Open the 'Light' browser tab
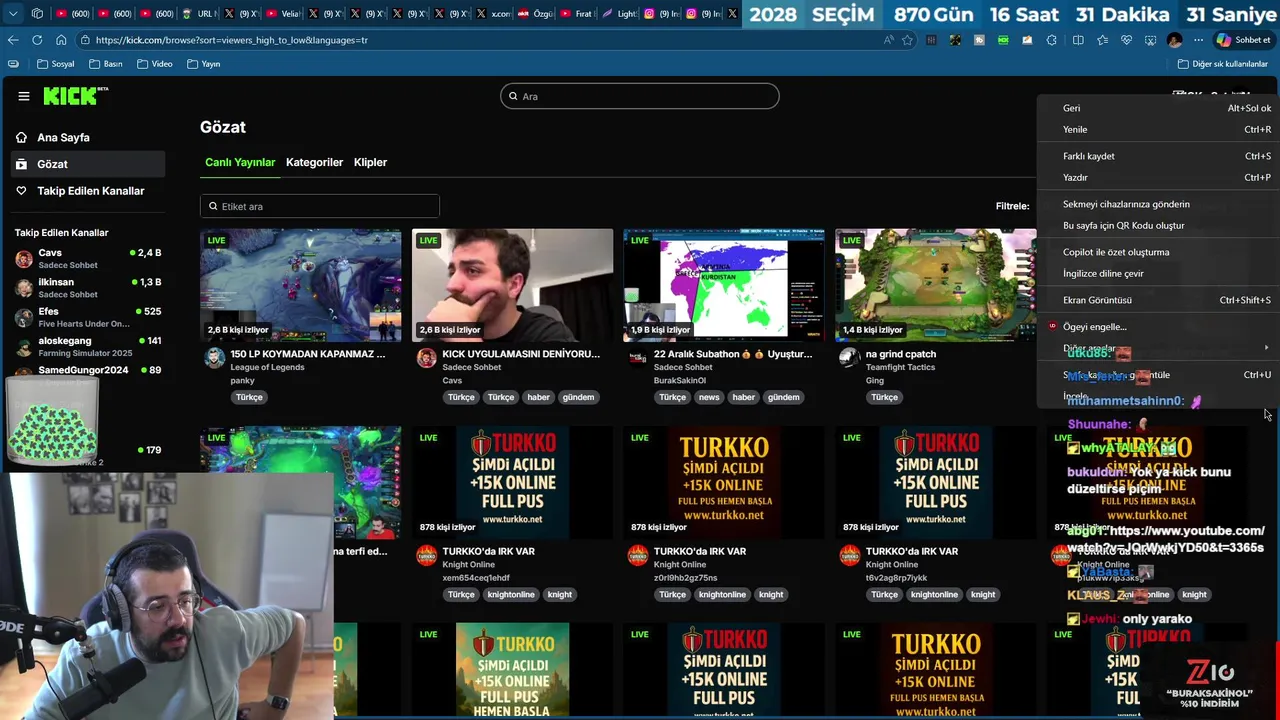Screen dimensions: 1280x720 619,14
